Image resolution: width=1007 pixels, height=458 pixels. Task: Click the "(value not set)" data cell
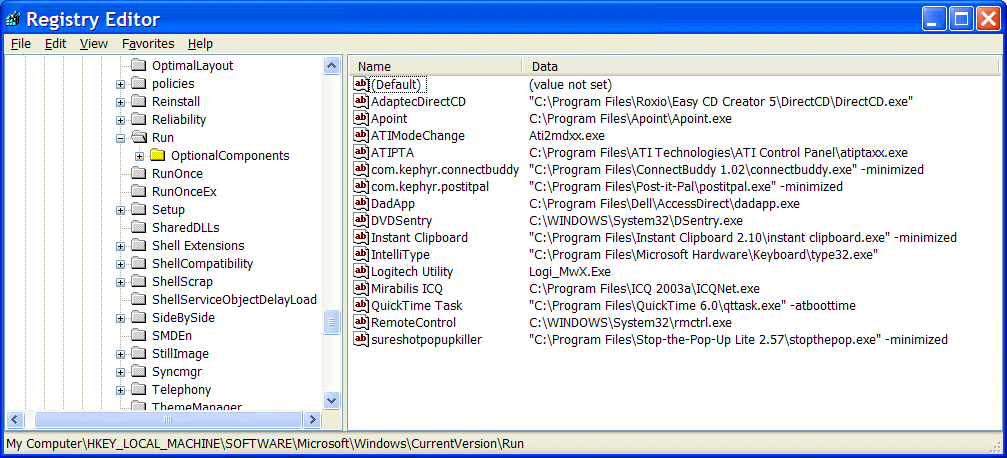tap(570, 84)
